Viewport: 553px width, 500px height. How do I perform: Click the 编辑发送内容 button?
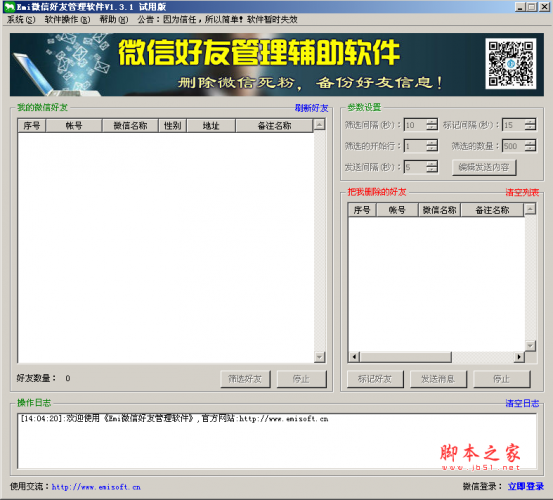point(484,167)
